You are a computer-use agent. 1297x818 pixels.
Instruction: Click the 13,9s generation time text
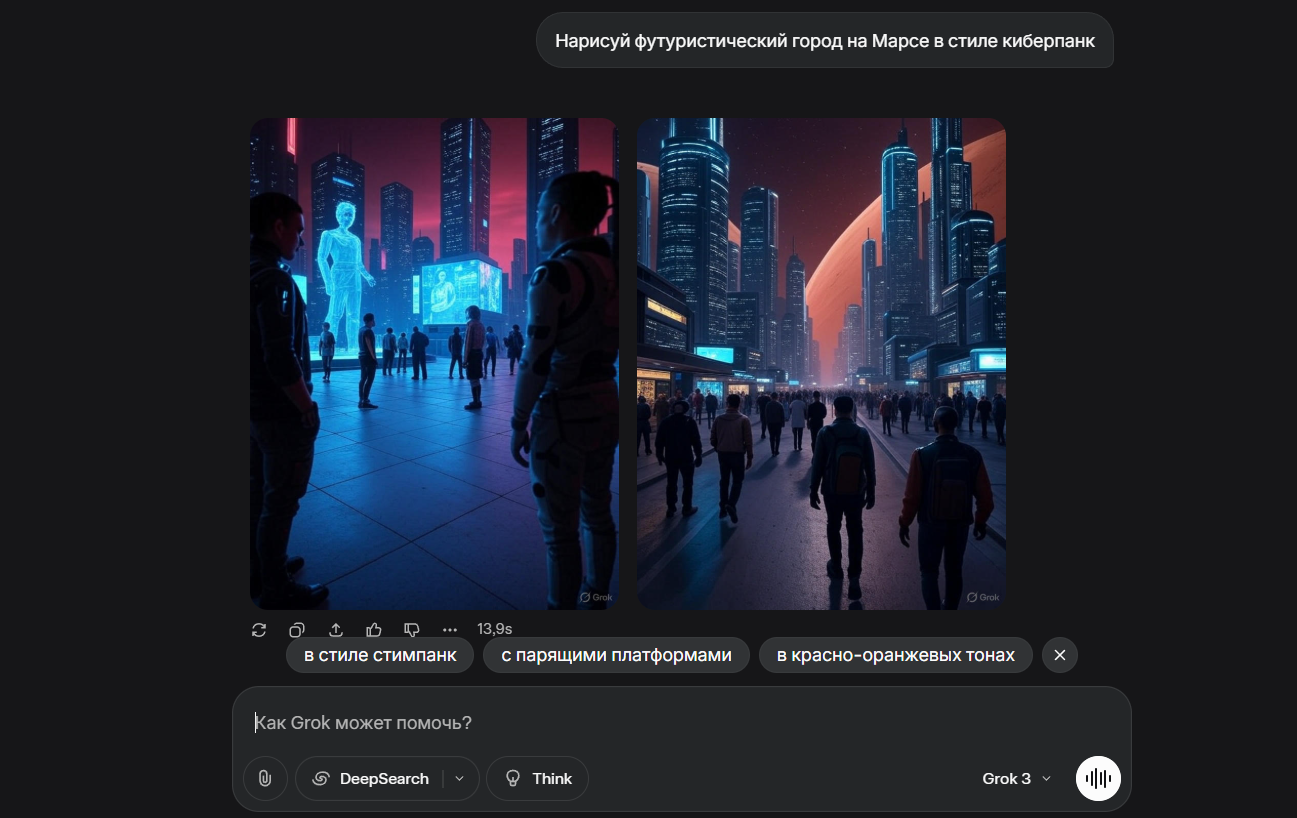494,629
